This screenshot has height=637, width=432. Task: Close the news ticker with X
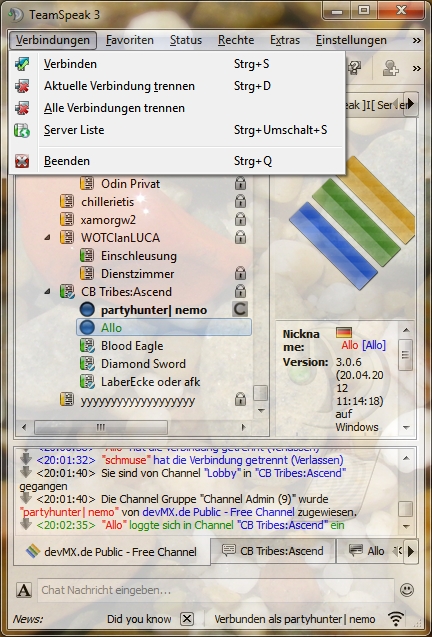(x=187, y=619)
